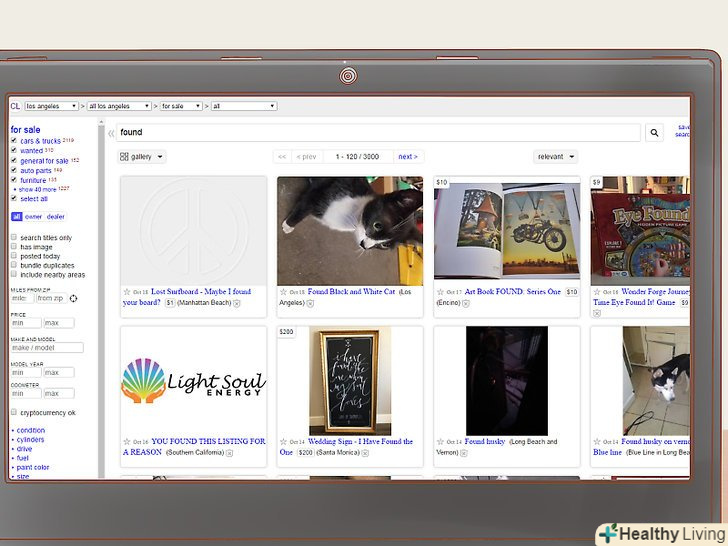Click the prev page button

coord(306,157)
